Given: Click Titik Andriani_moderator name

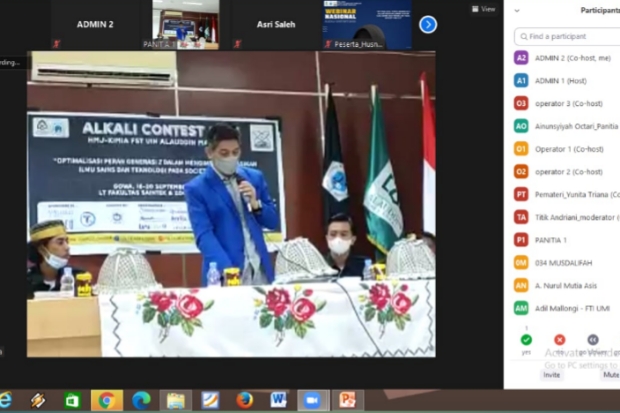Looking at the screenshot, I should [x=575, y=217].
